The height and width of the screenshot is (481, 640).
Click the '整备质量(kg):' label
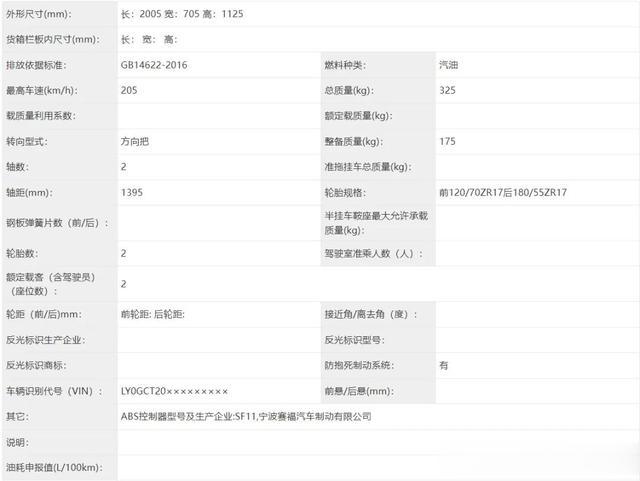353,142
